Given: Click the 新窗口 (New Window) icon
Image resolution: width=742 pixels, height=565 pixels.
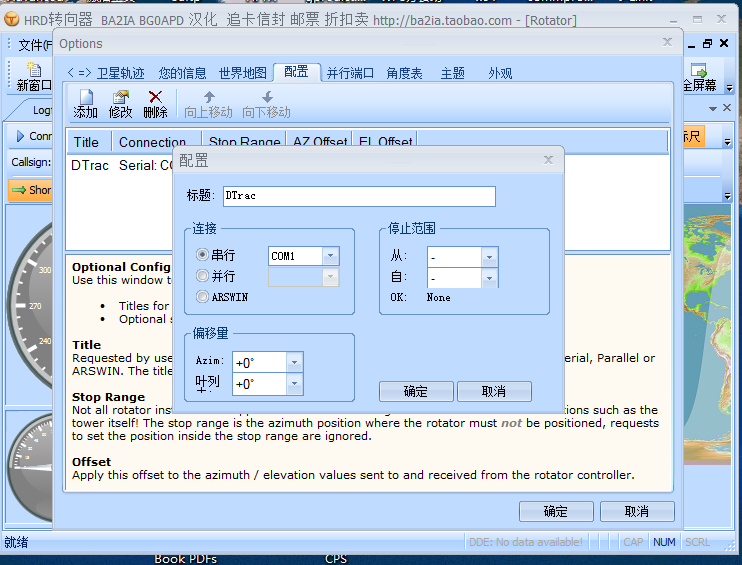Looking at the screenshot, I should [33, 70].
